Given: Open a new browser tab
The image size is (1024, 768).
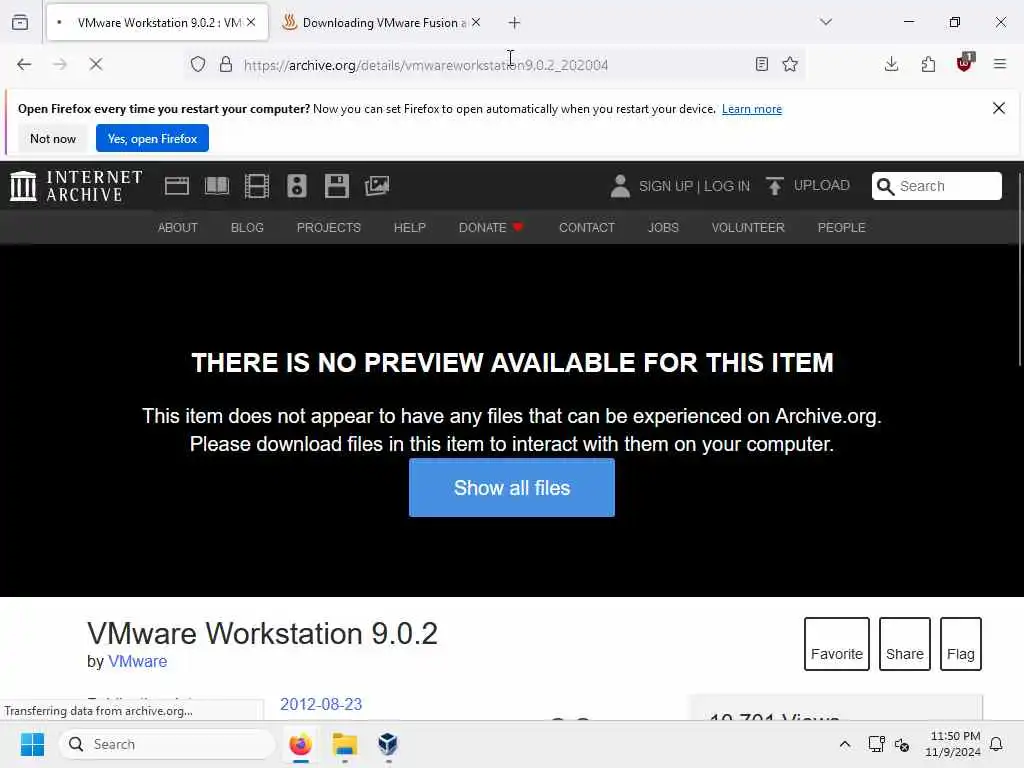Looking at the screenshot, I should [x=515, y=23].
